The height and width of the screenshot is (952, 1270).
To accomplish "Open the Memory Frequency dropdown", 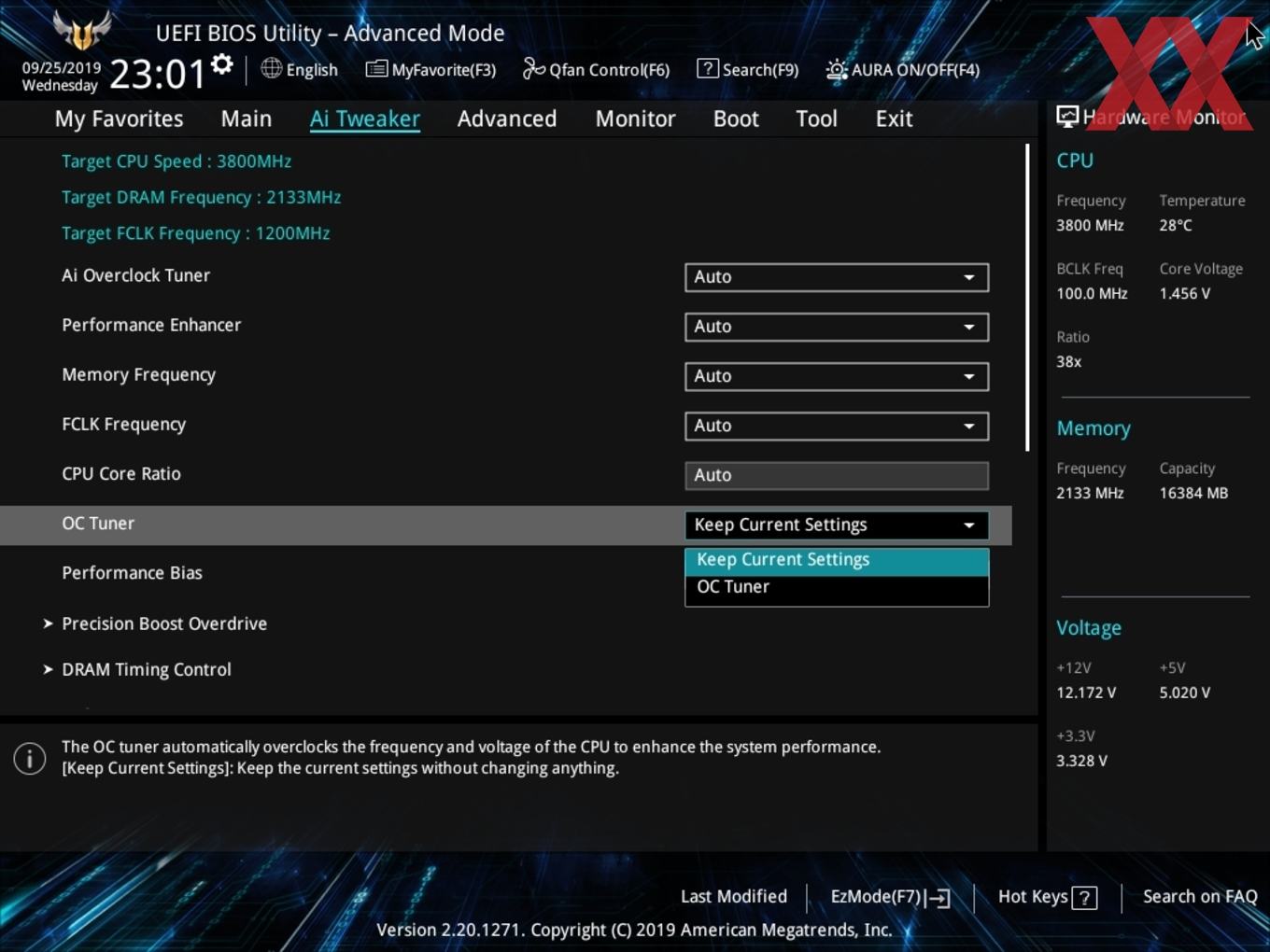I will (837, 376).
